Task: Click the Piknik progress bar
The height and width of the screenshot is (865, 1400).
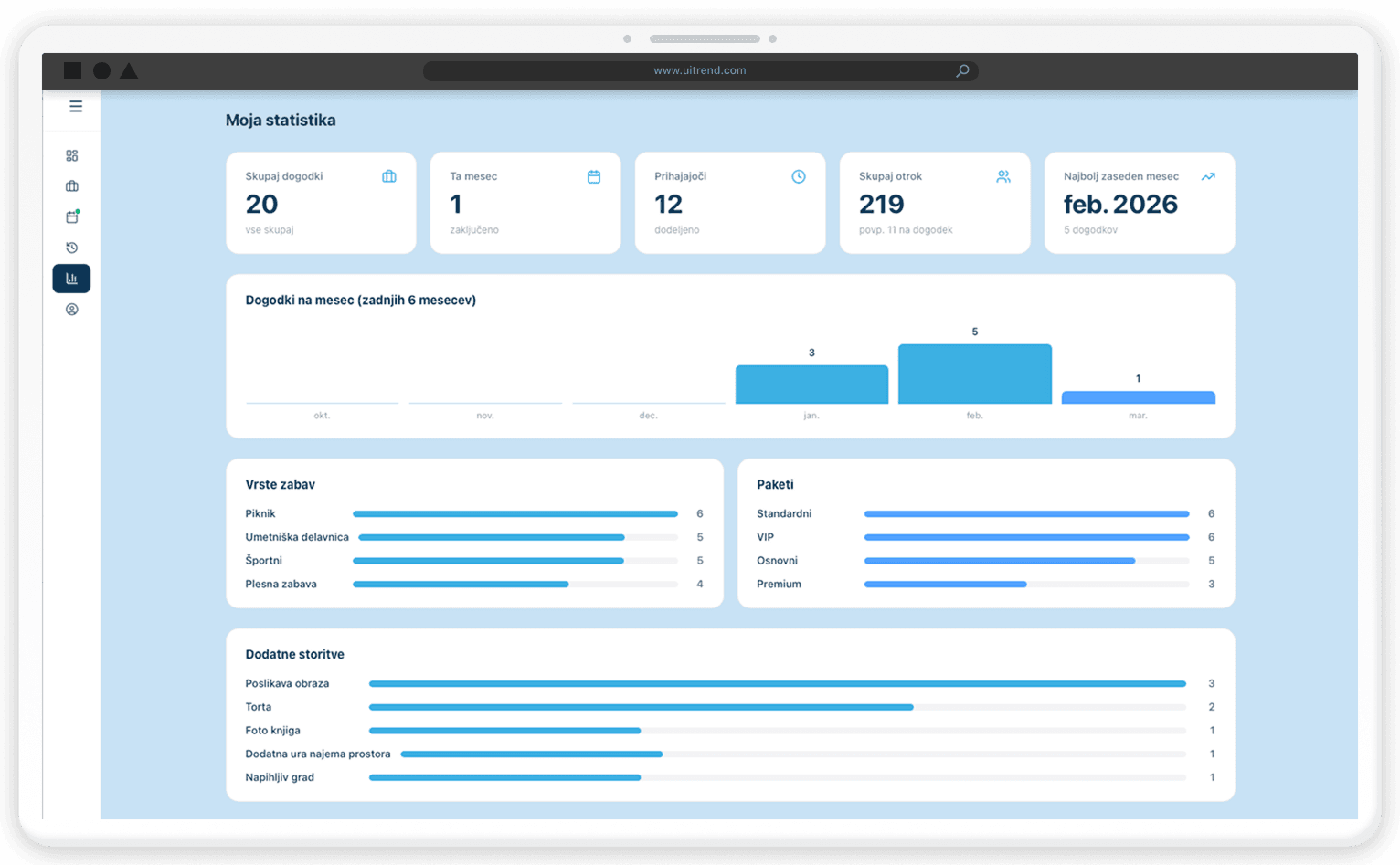Action: [514, 514]
